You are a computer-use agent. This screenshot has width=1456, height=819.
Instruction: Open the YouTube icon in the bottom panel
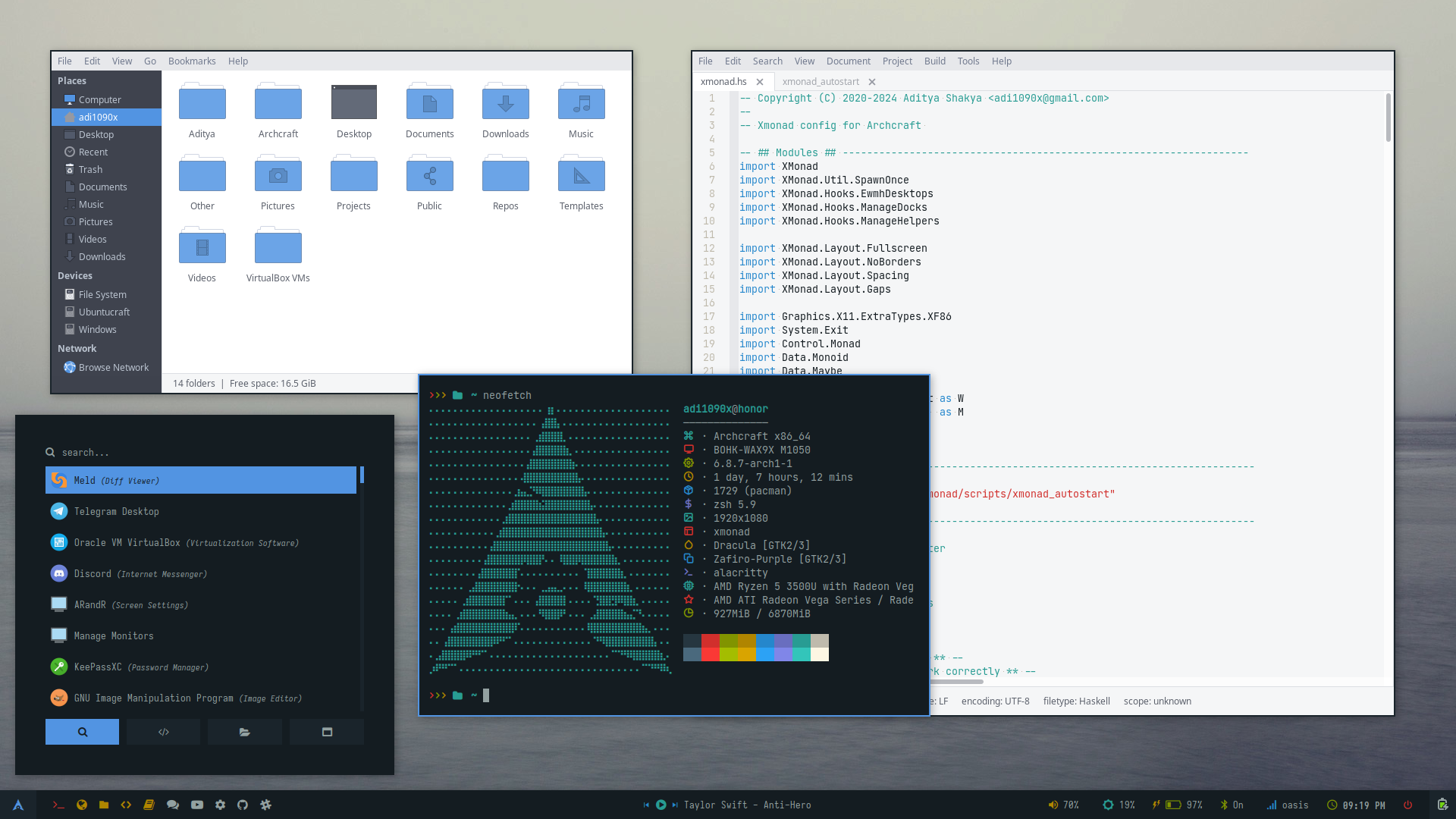197,805
